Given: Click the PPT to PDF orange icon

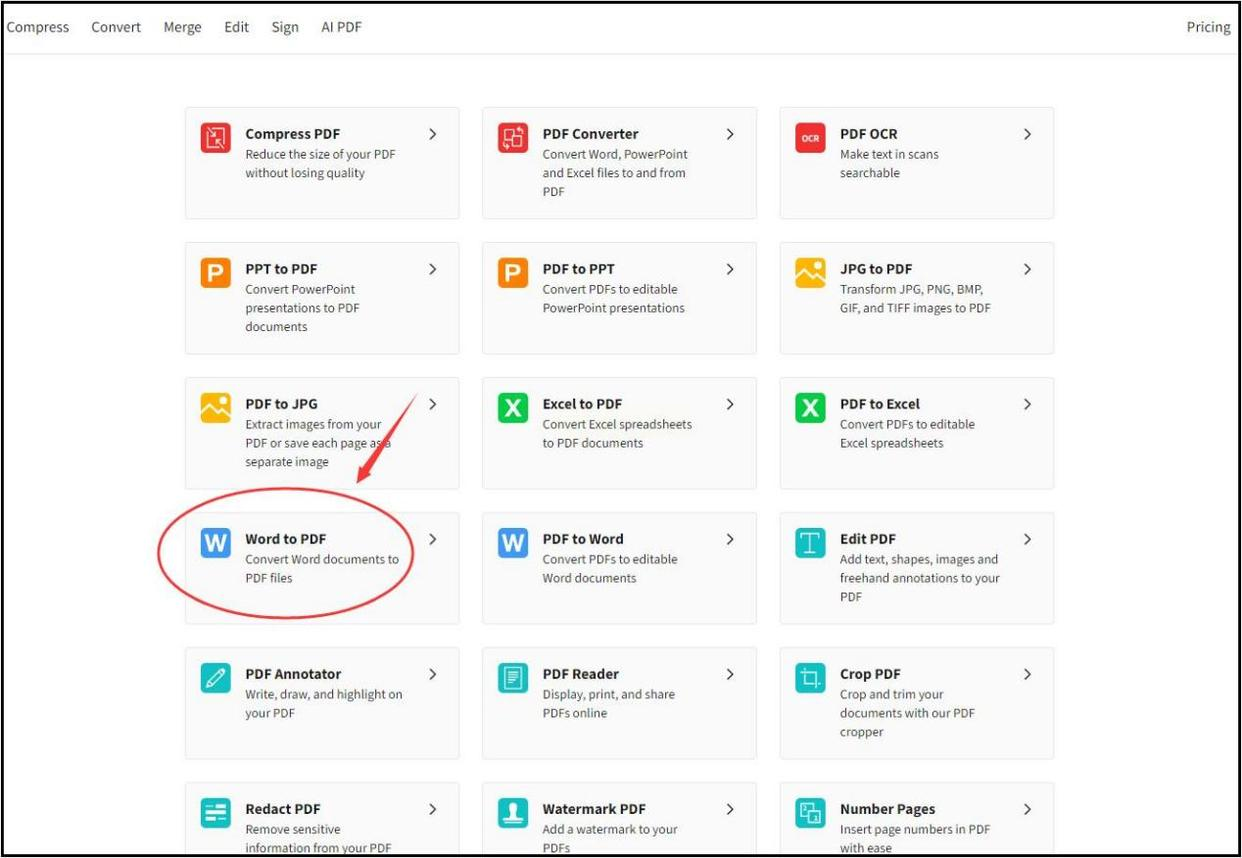Looking at the screenshot, I should coord(215,273).
